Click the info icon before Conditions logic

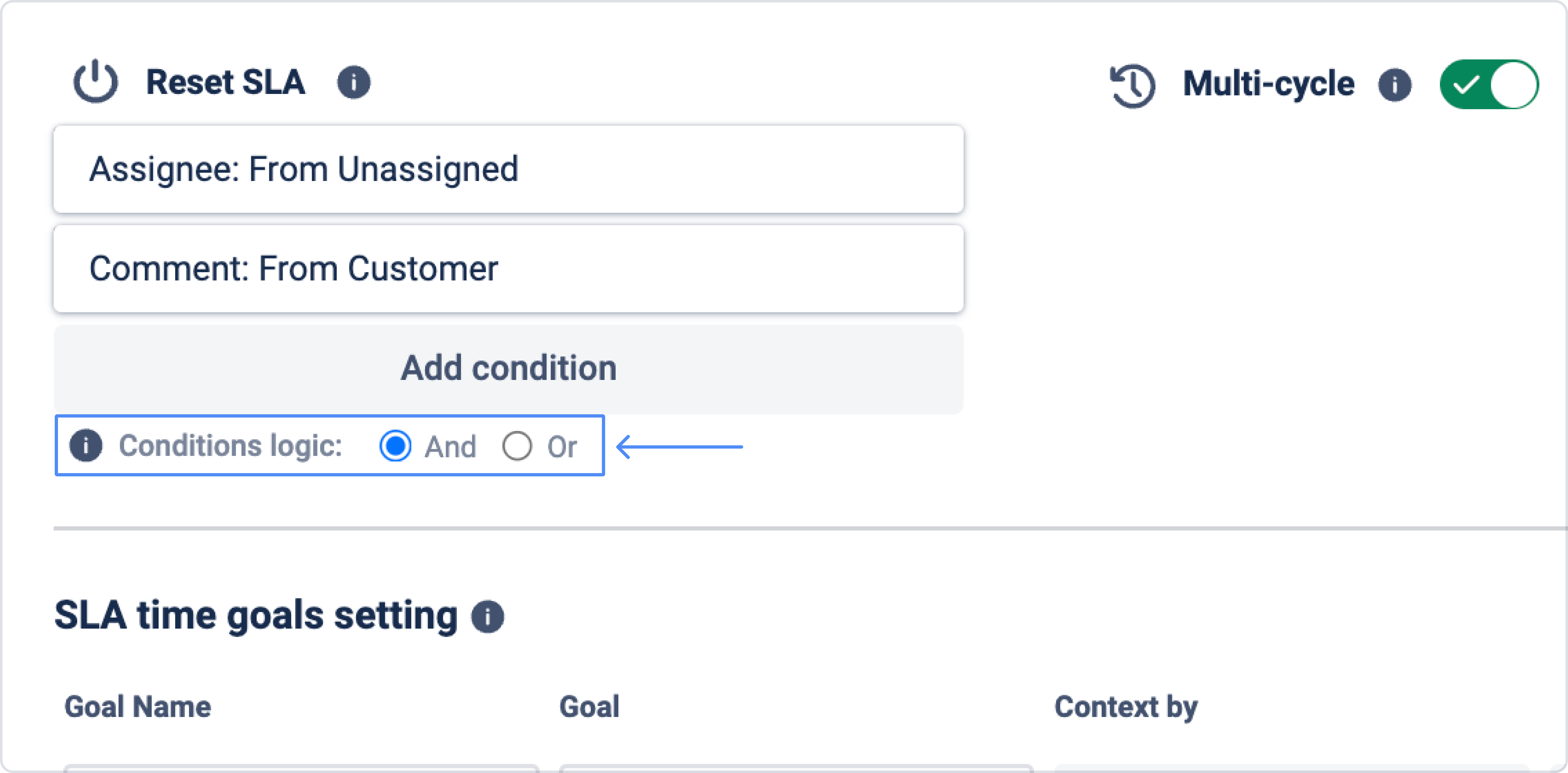pos(86,446)
